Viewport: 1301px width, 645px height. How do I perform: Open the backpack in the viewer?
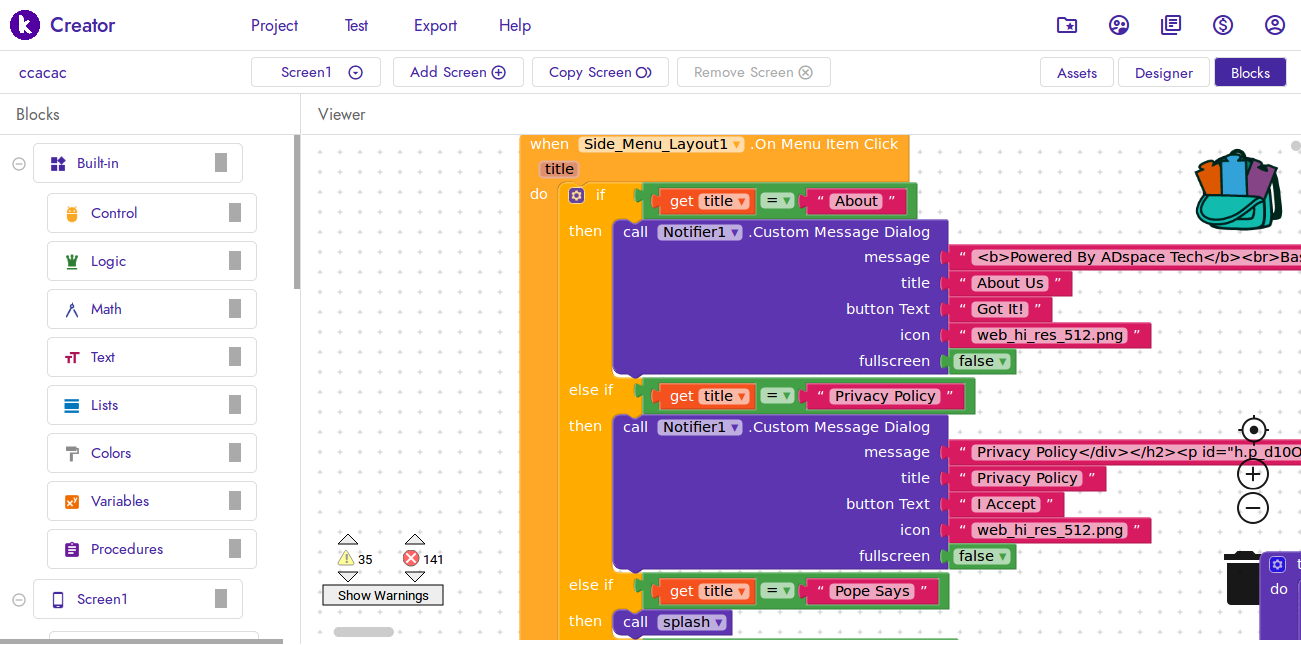(x=1238, y=190)
